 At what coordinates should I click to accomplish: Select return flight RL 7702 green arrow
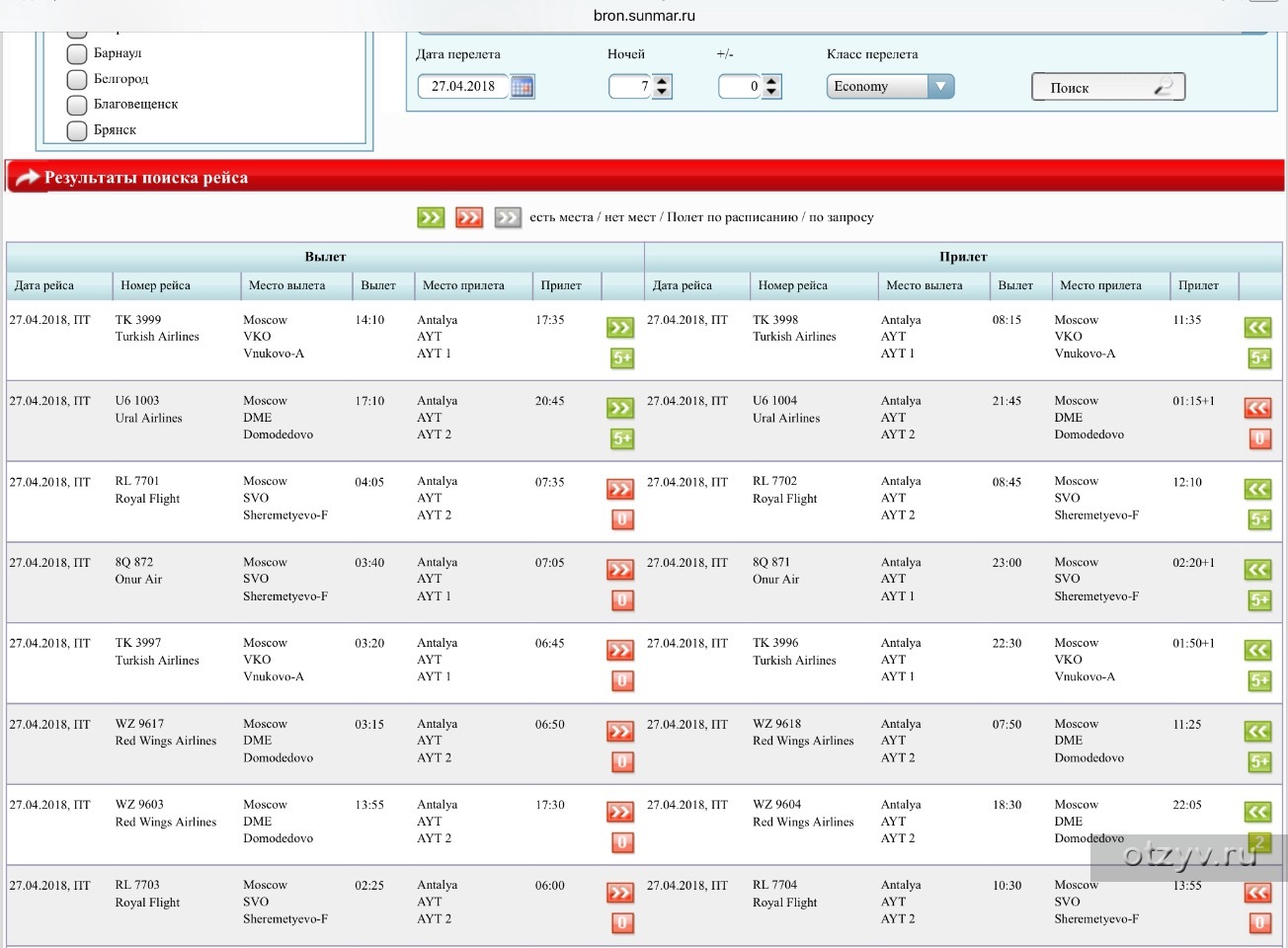[x=1257, y=489]
